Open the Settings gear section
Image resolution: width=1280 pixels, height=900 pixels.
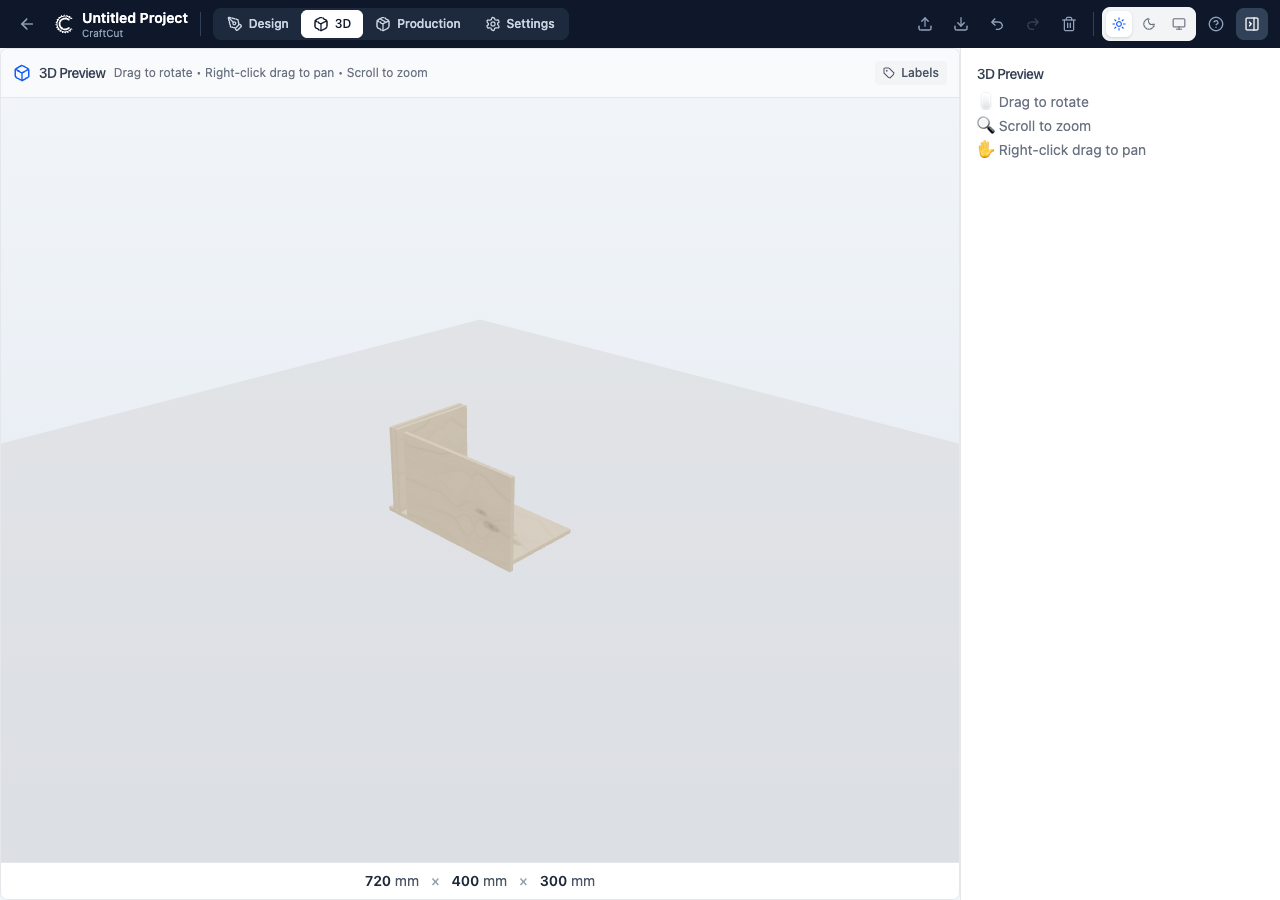pyautogui.click(x=520, y=23)
